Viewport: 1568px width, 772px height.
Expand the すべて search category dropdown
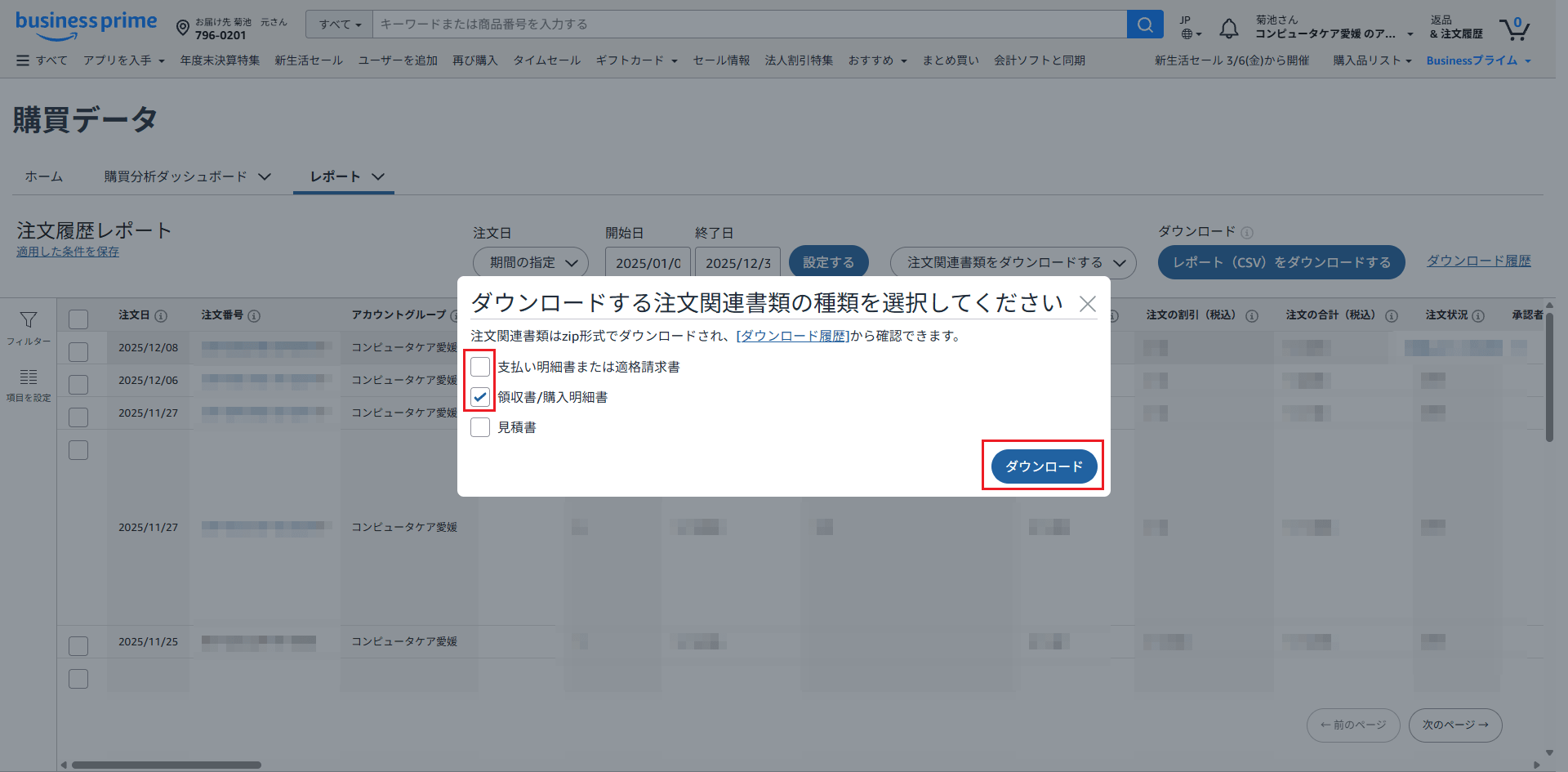point(340,25)
